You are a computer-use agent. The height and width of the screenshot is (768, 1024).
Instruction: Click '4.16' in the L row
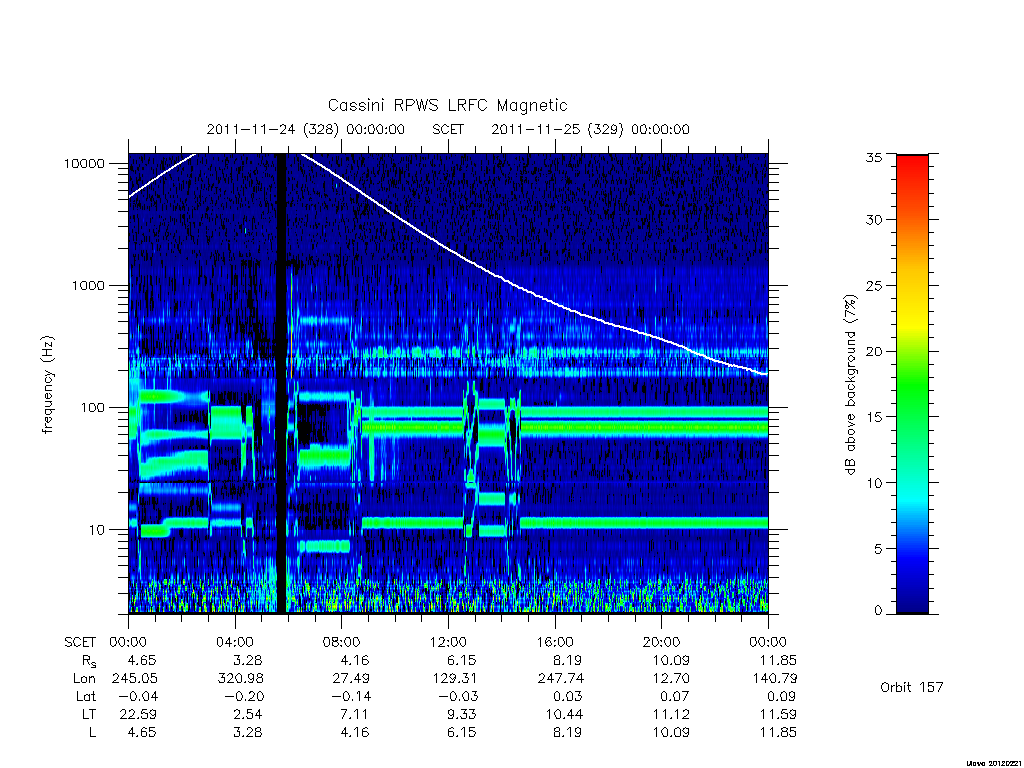355,733
